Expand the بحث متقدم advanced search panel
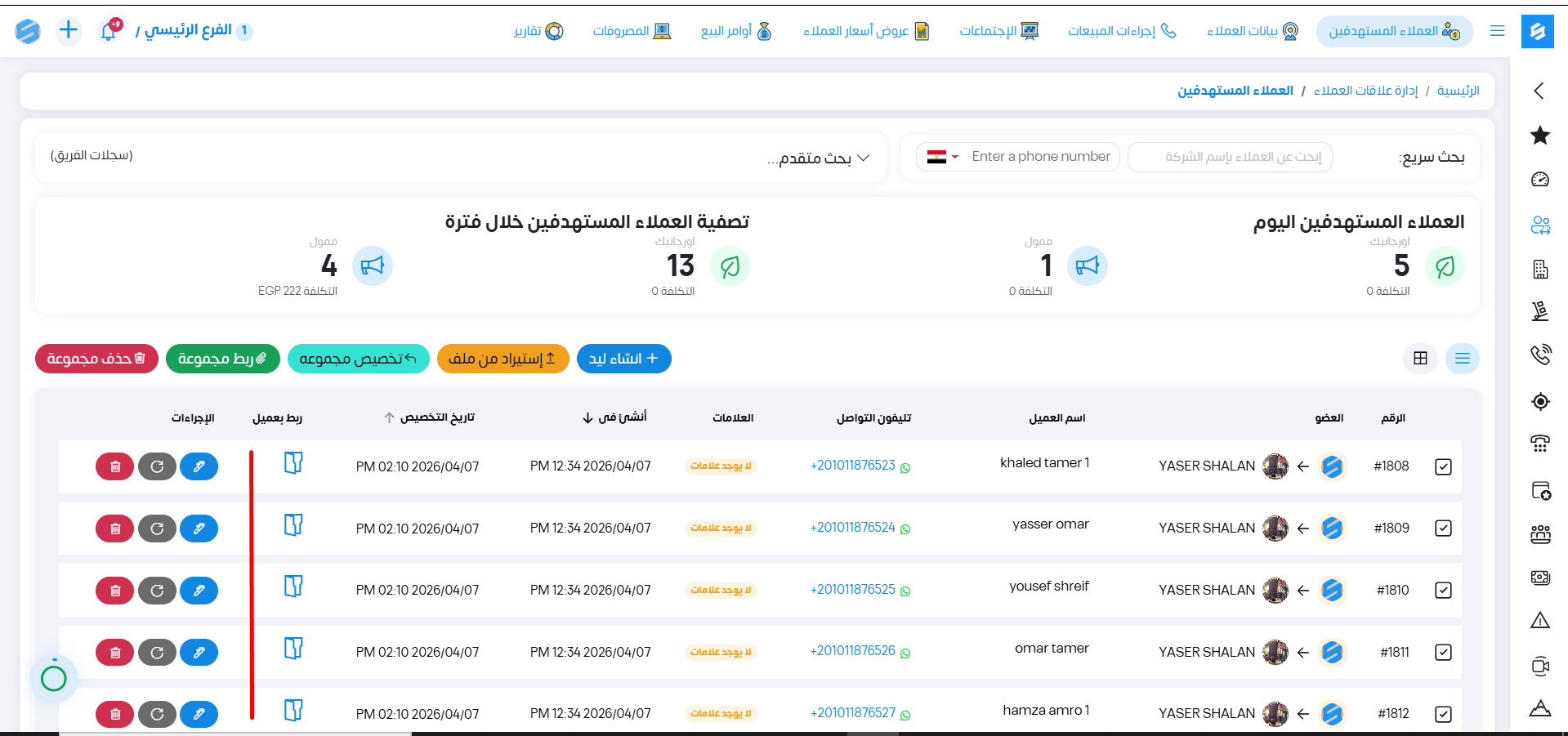This screenshot has height=736, width=1568. tap(818, 158)
